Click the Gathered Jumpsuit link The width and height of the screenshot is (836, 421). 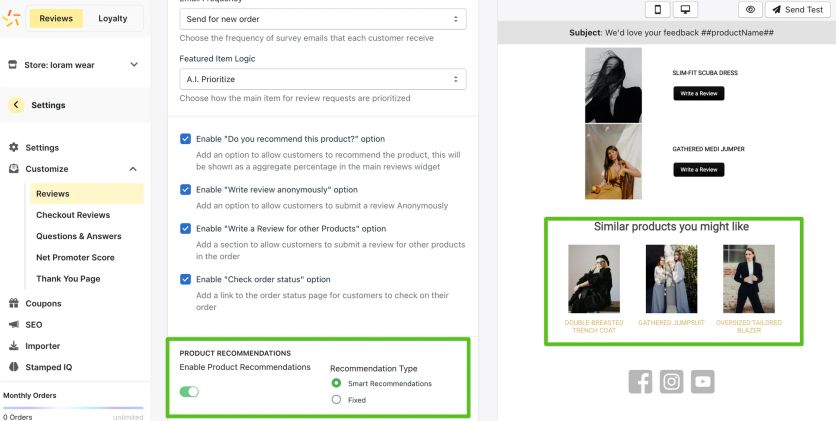(x=671, y=322)
